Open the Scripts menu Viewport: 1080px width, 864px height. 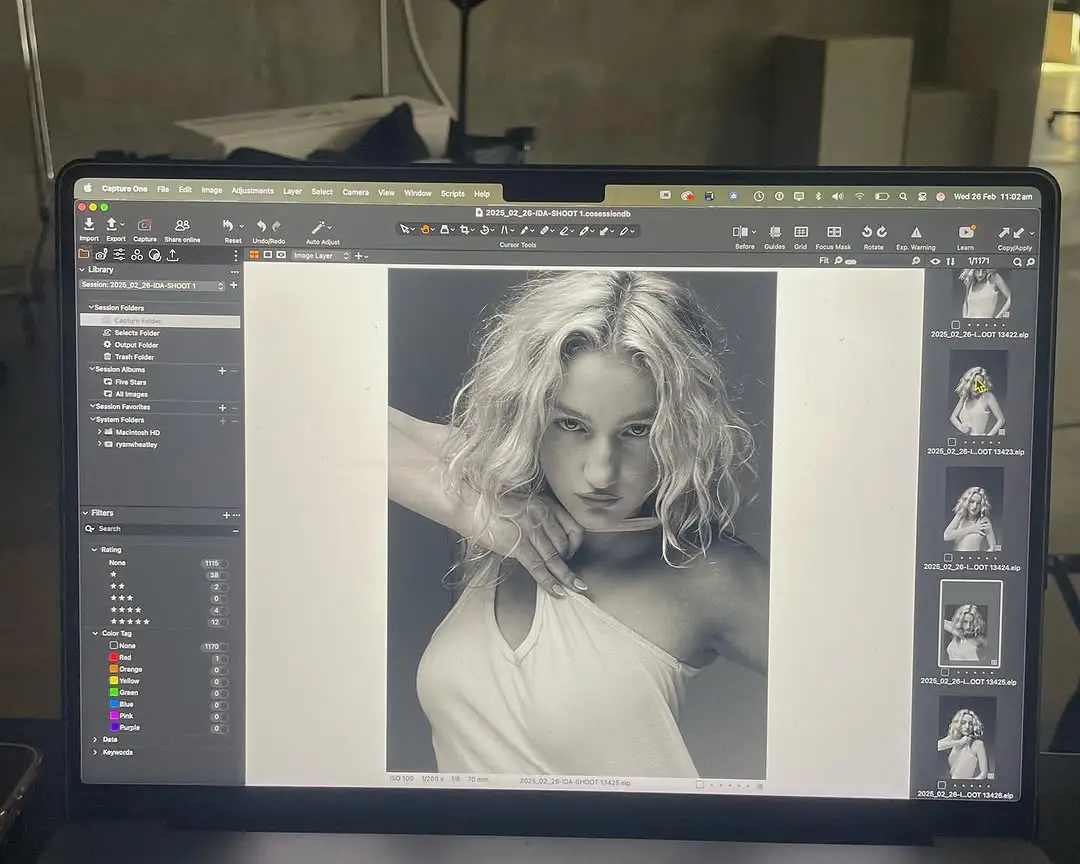click(453, 194)
